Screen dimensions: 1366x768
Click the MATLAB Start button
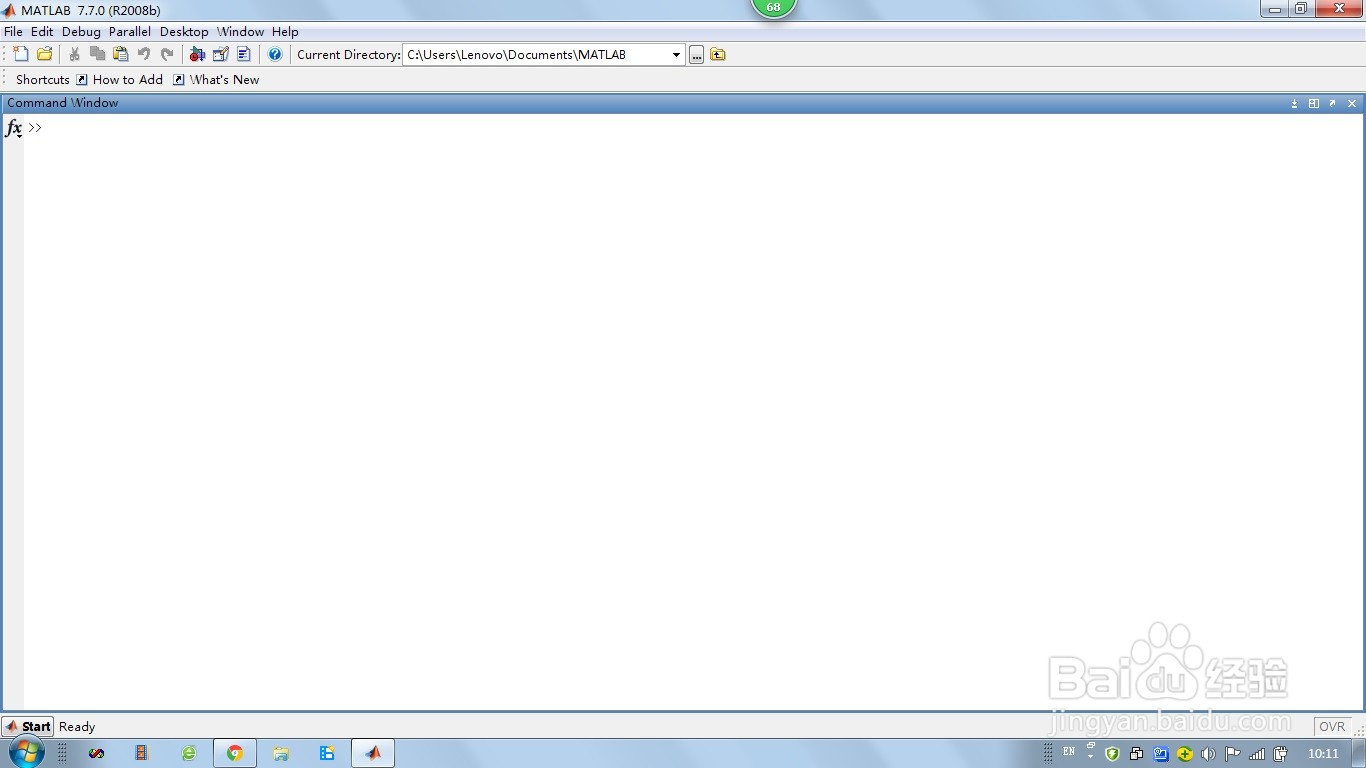28,727
